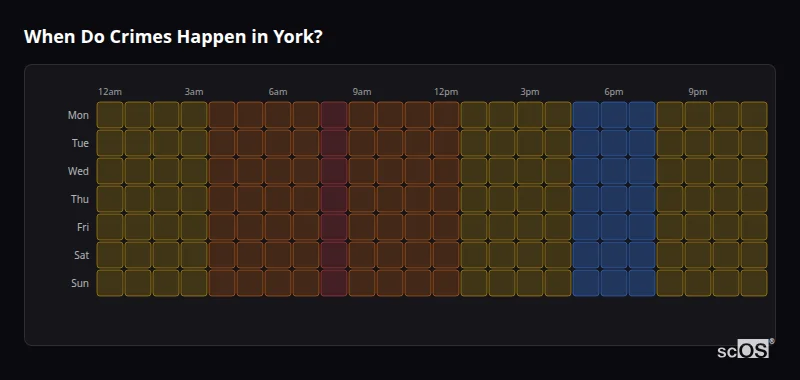The height and width of the screenshot is (380, 800).
Task: Click the 3pm column label
Action: tap(530, 92)
